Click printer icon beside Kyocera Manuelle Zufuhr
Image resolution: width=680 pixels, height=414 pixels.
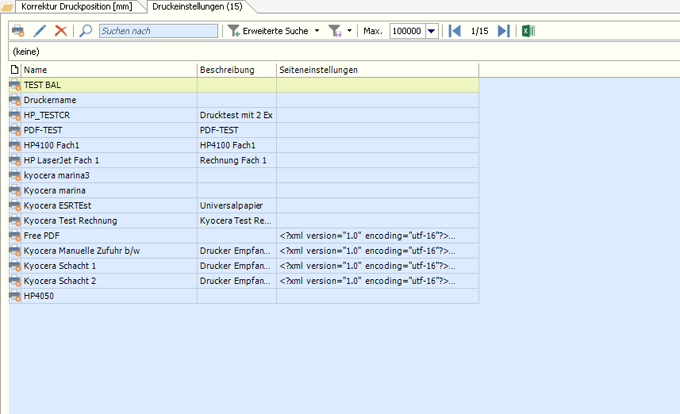15,251
